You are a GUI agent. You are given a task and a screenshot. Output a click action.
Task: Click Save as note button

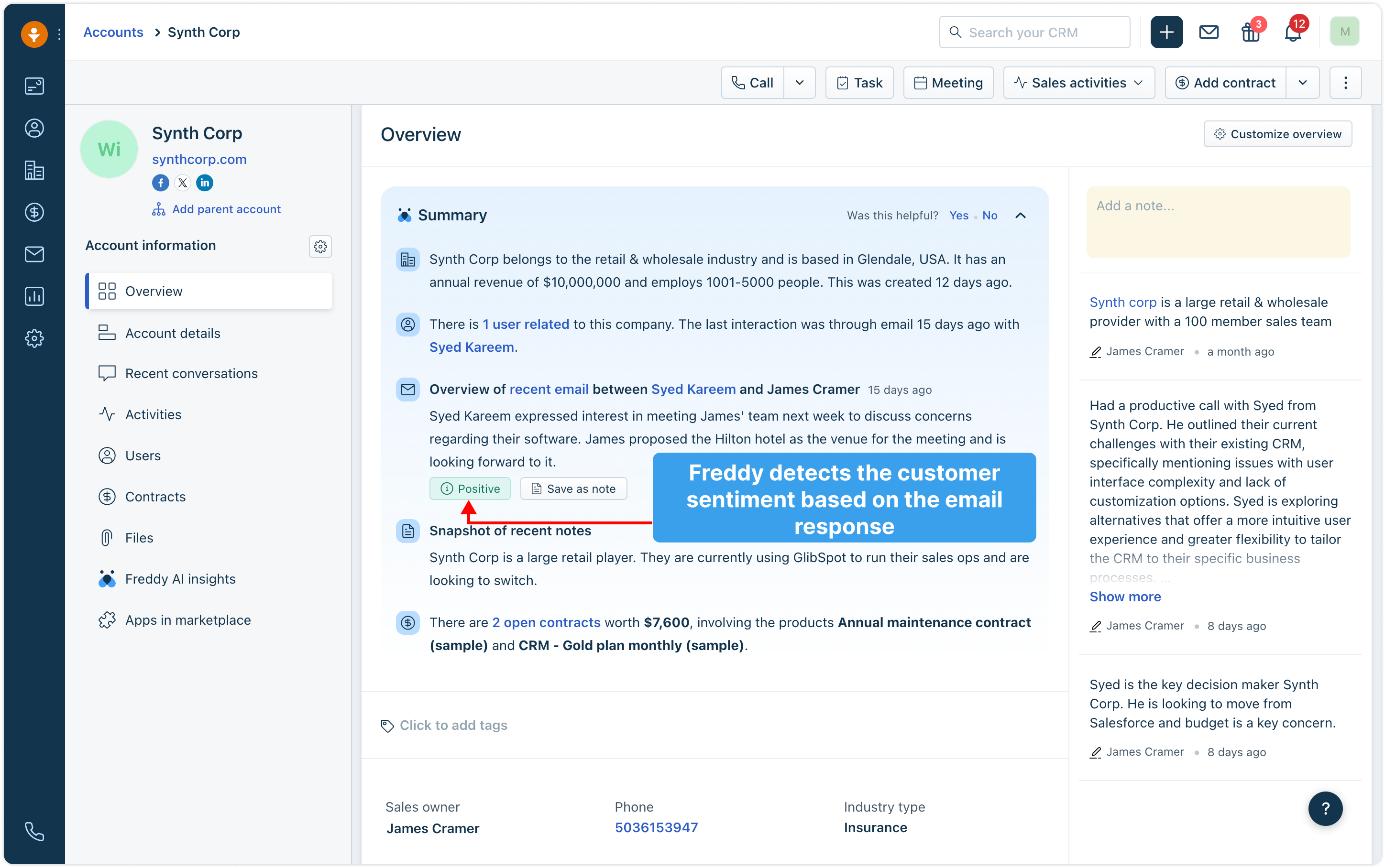[x=573, y=488]
